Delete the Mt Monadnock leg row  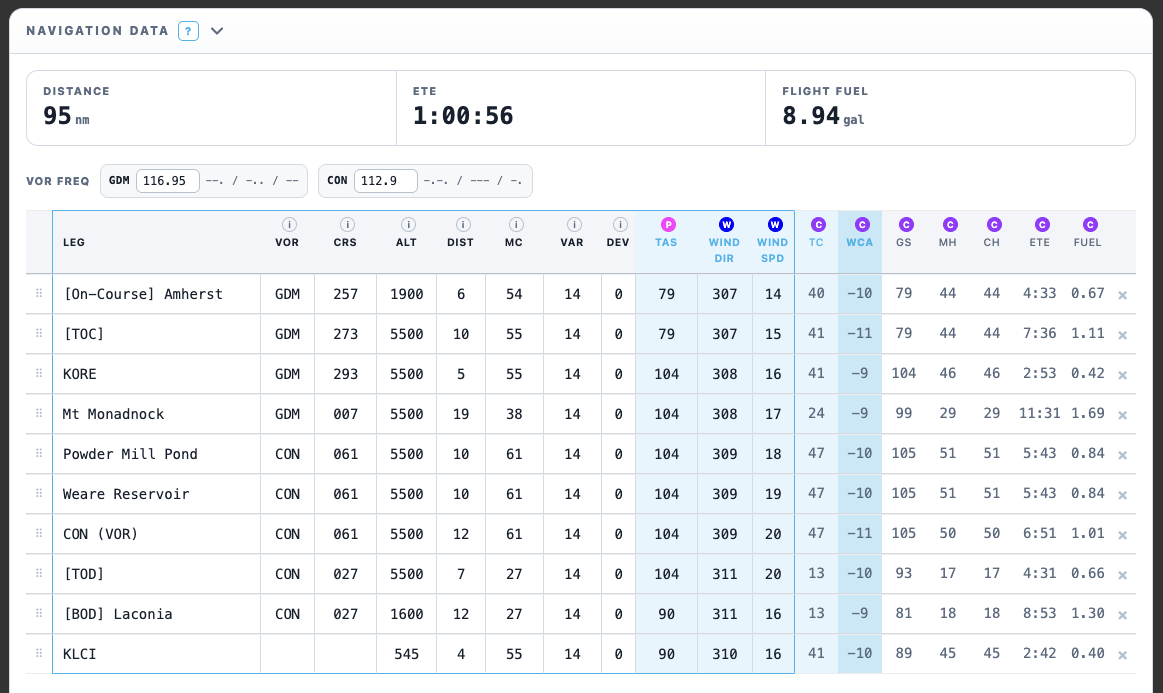click(x=1123, y=416)
